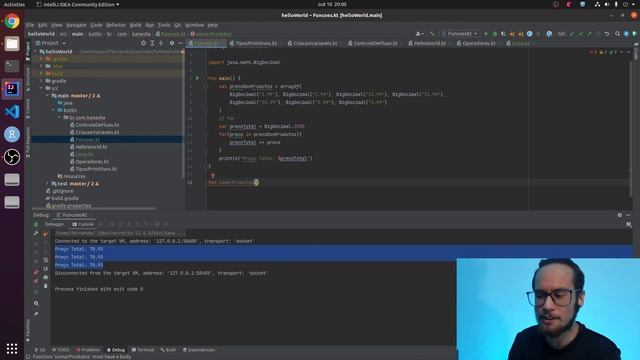The width and height of the screenshot is (640, 360).
Task: Select HelloWorld.kt in project tree
Action: click(x=91, y=147)
